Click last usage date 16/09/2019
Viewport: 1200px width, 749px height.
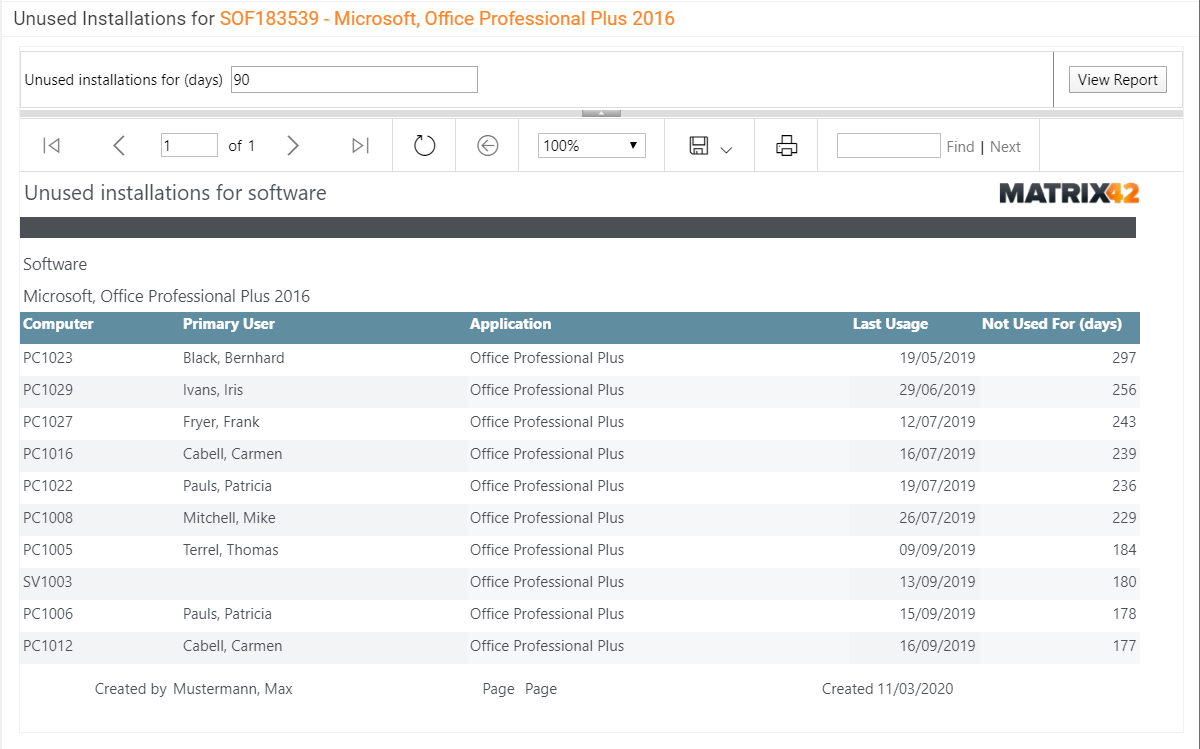937,646
